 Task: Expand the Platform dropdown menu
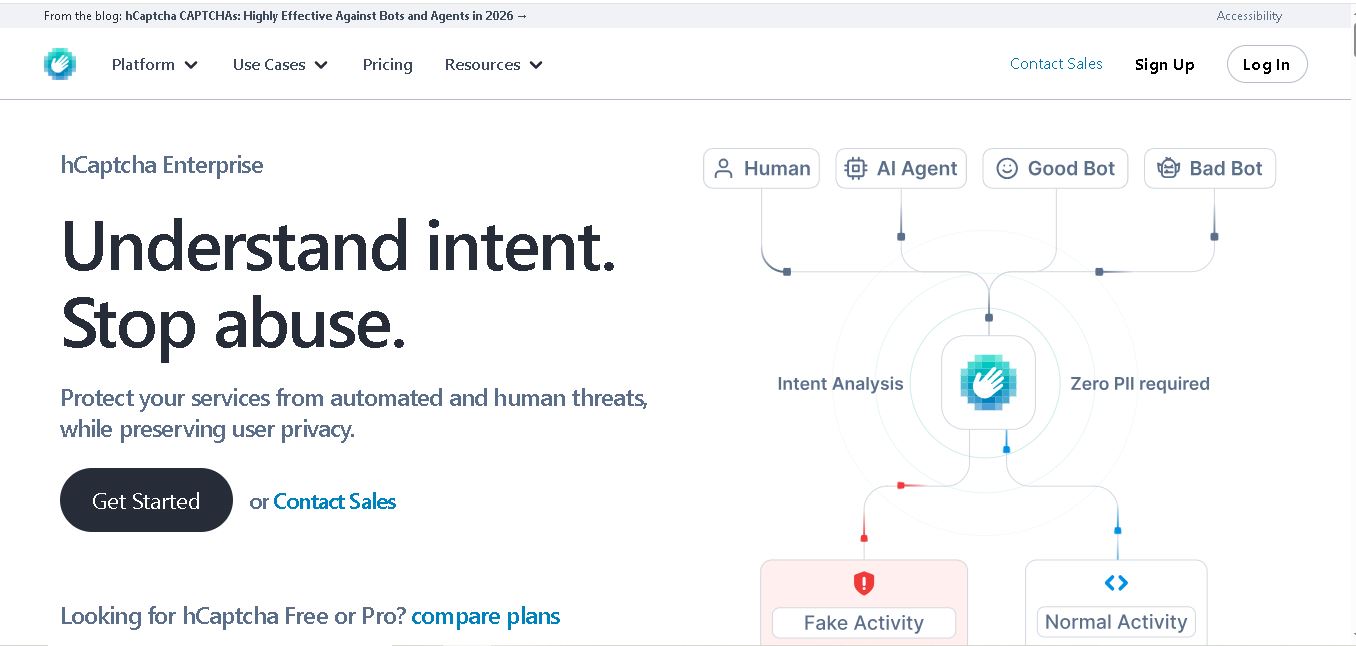[x=155, y=64]
